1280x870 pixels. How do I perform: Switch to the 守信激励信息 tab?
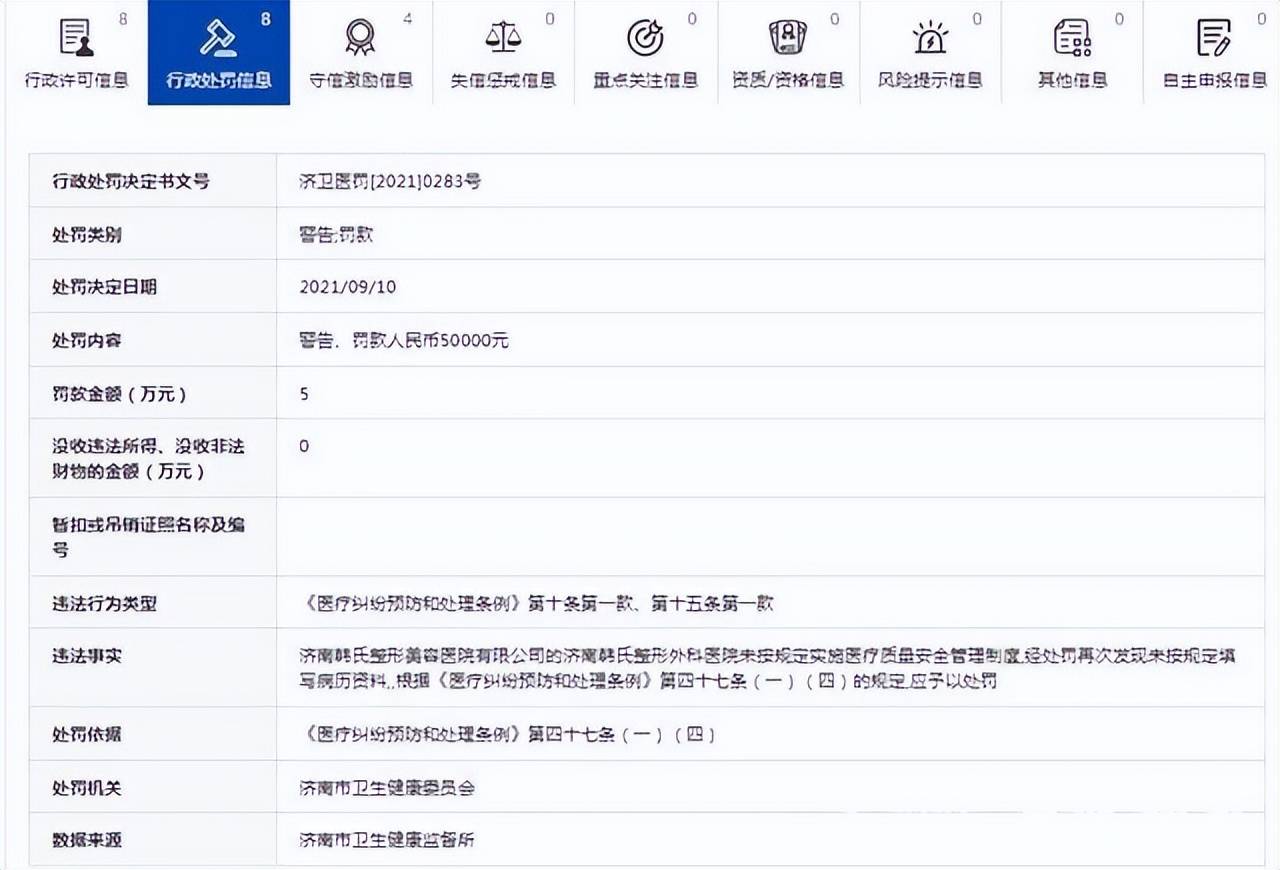tap(361, 52)
